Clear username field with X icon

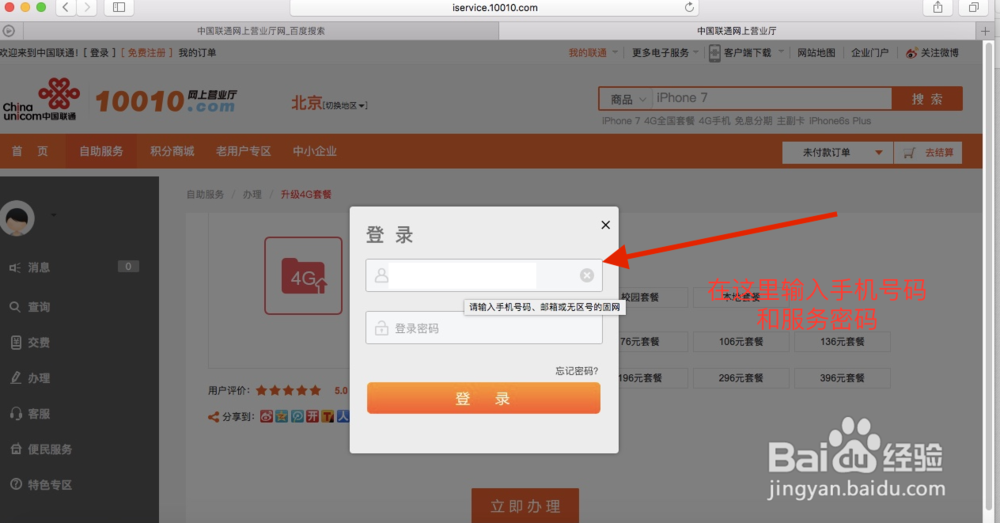[587, 275]
